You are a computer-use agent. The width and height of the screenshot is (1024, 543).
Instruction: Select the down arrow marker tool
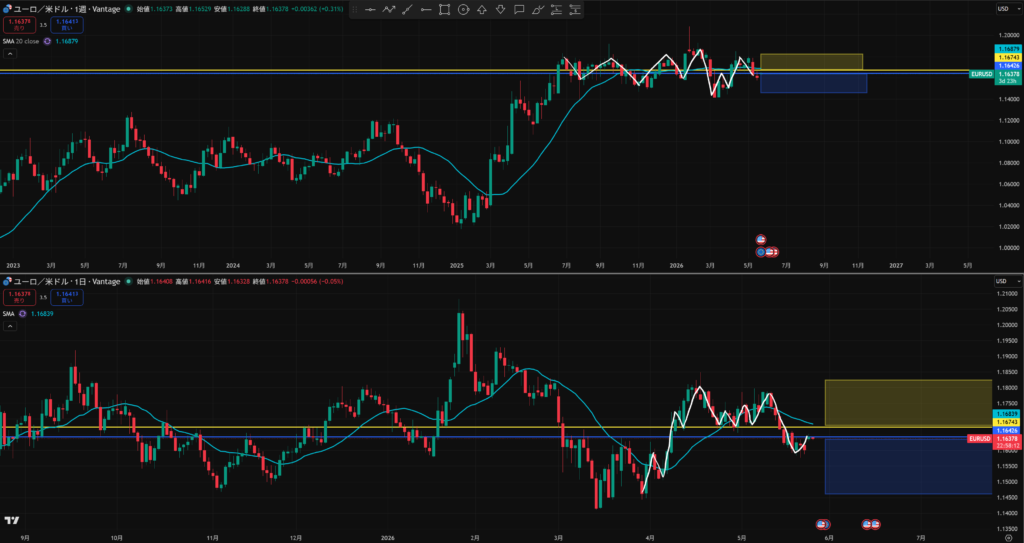pyautogui.click(x=500, y=10)
